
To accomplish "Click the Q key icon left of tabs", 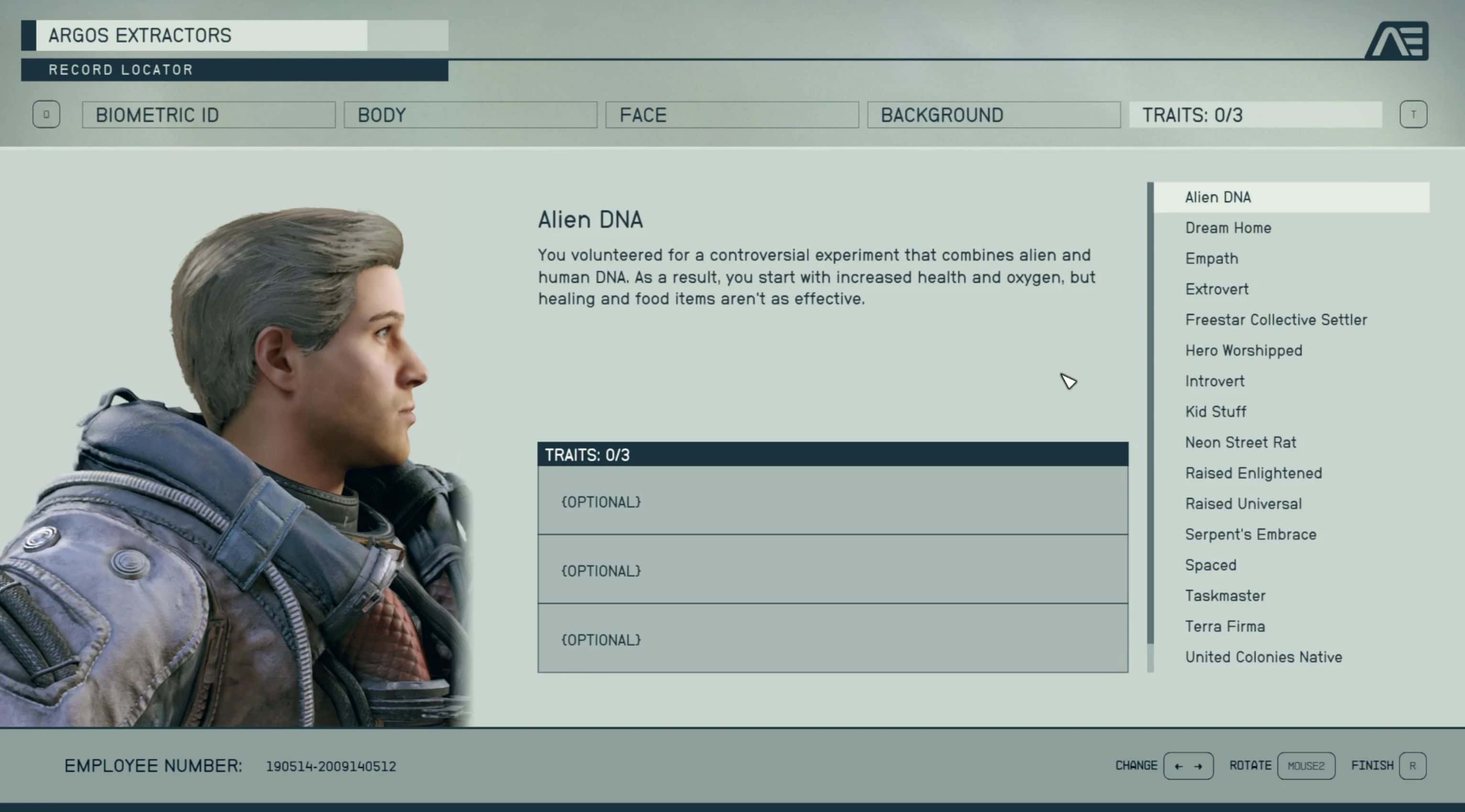I will (46, 115).
